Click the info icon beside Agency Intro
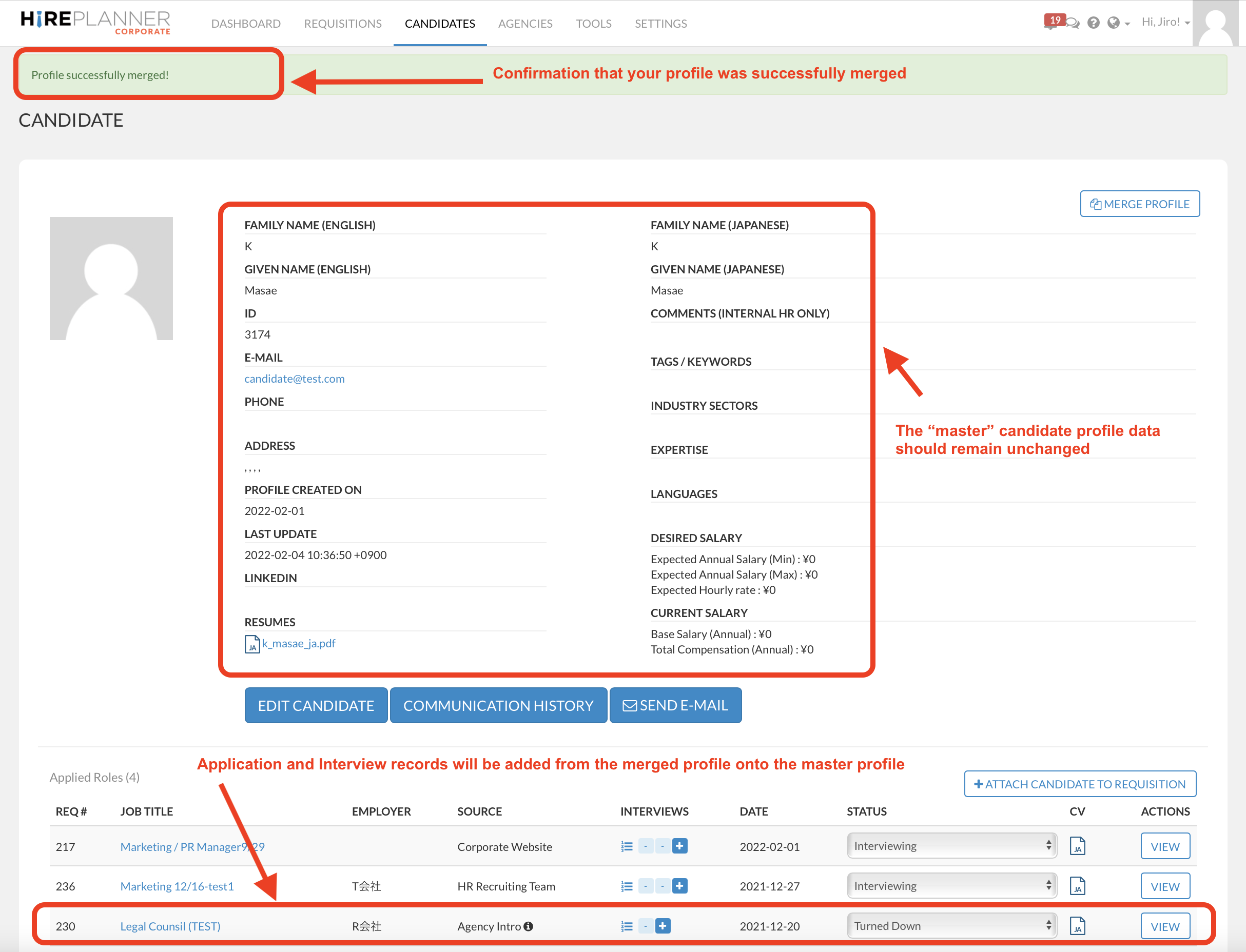Viewport: 1246px width, 952px height. (529, 926)
